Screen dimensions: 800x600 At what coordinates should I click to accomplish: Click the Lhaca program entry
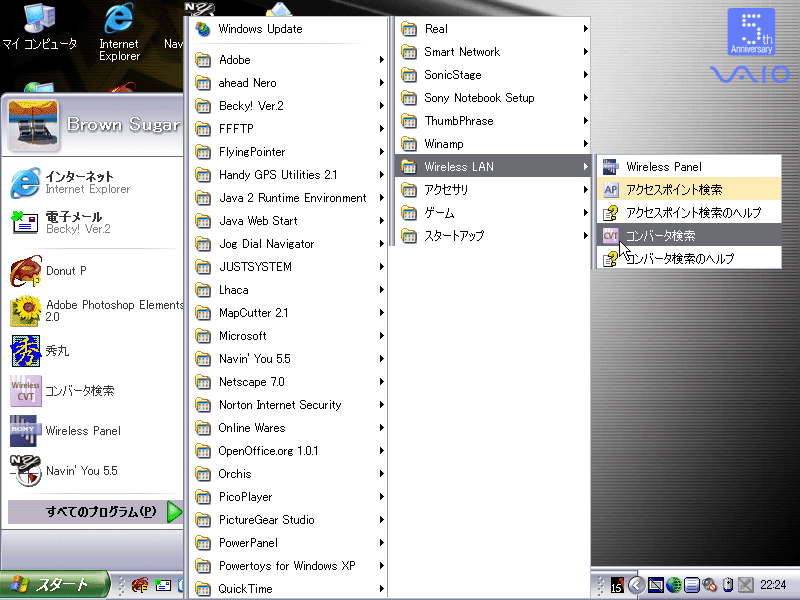point(289,290)
